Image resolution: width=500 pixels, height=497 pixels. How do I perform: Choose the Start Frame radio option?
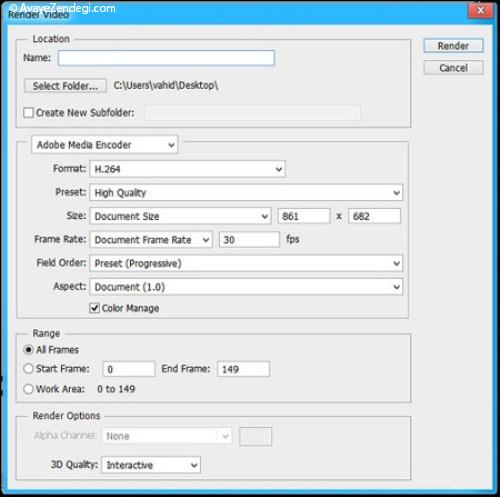pos(29,369)
